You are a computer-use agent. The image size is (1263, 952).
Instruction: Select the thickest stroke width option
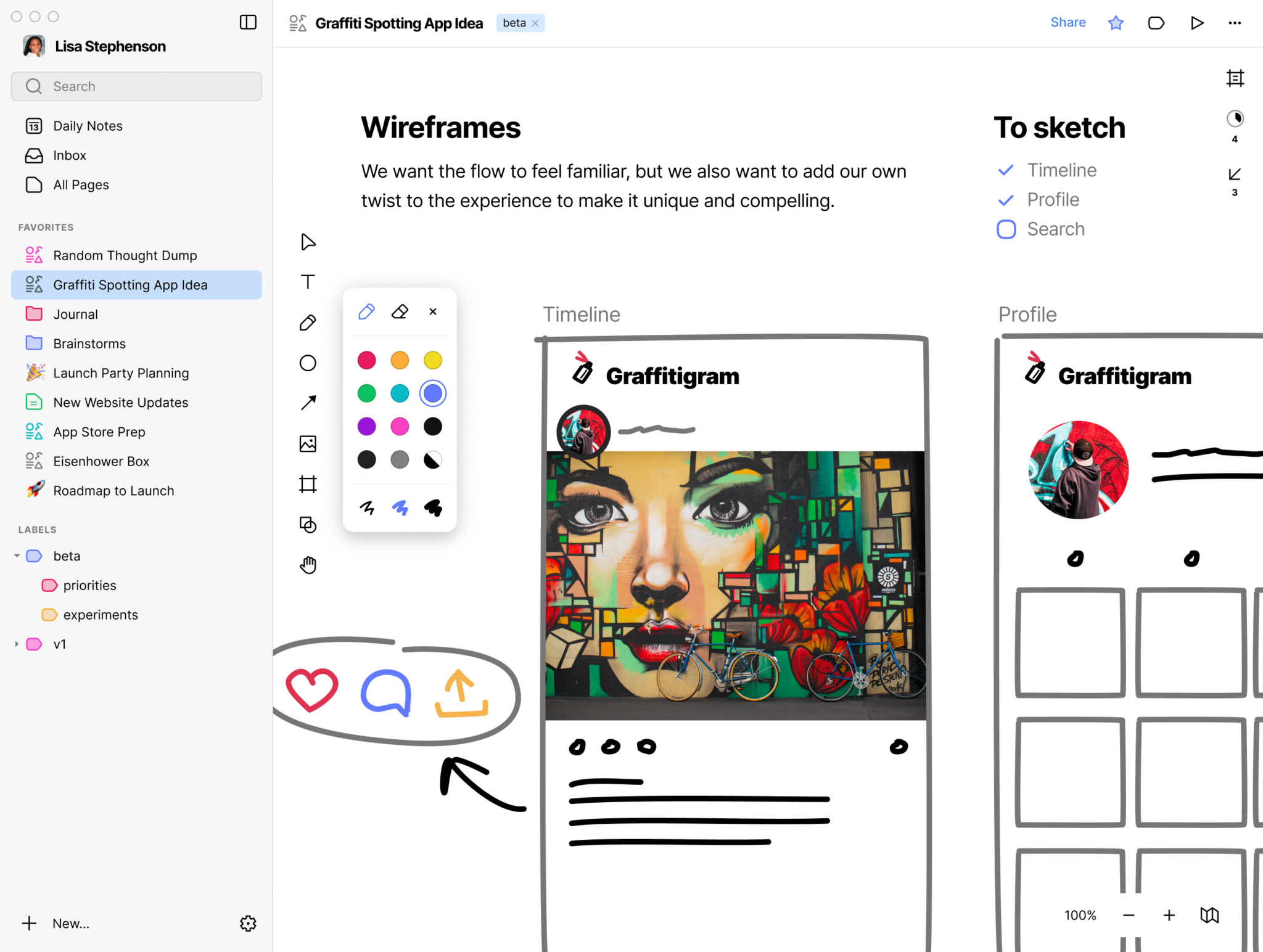click(432, 507)
